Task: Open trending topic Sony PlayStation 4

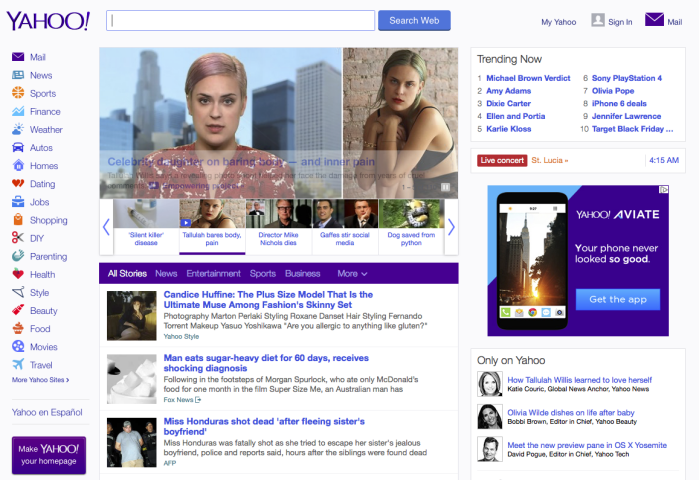Action: [x=627, y=78]
